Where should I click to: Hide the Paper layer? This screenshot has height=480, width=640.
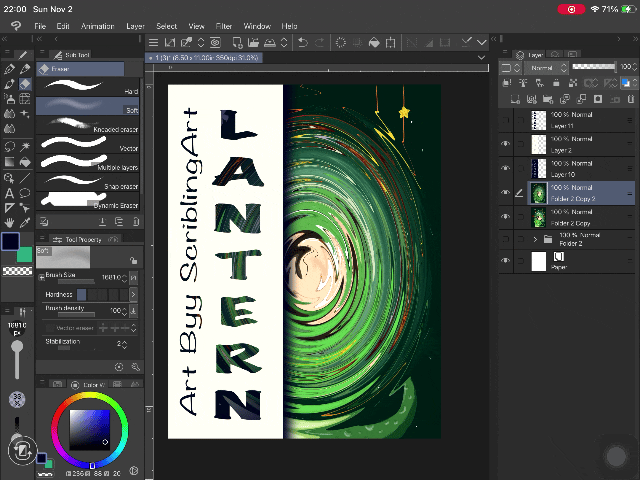click(x=506, y=261)
